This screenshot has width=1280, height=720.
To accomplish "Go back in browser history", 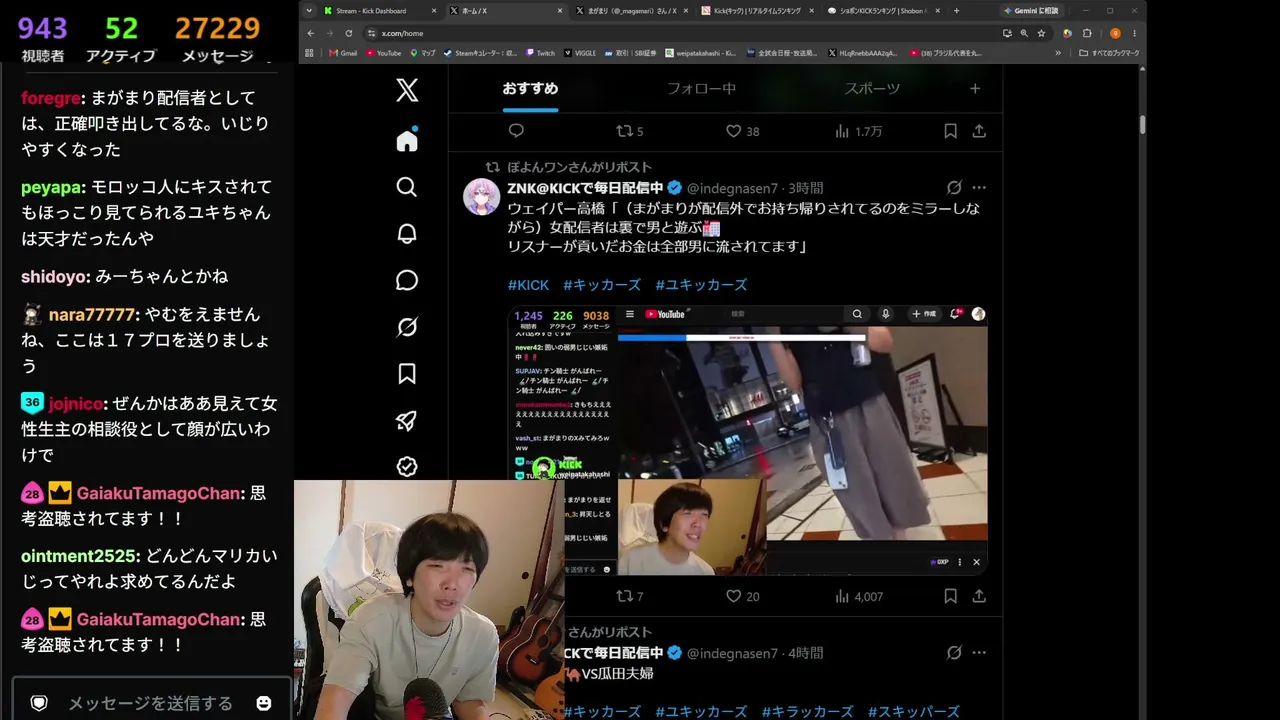I will (x=311, y=33).
